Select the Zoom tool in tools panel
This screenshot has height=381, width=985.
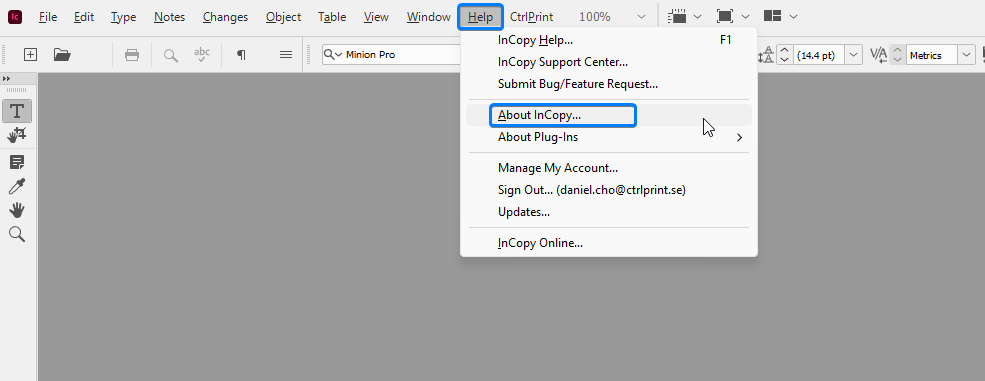click(x=17, y=235)
